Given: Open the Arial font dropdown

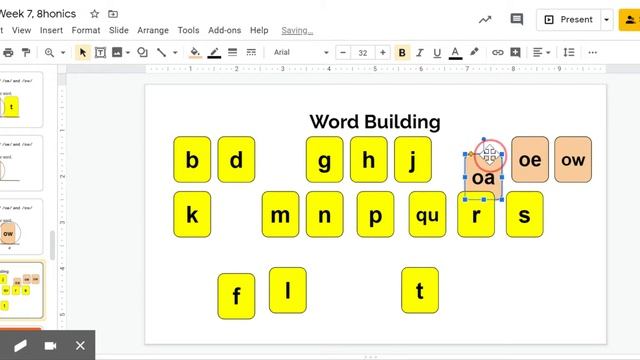Looking at the screenshot, I should click(x=301, y=52).
